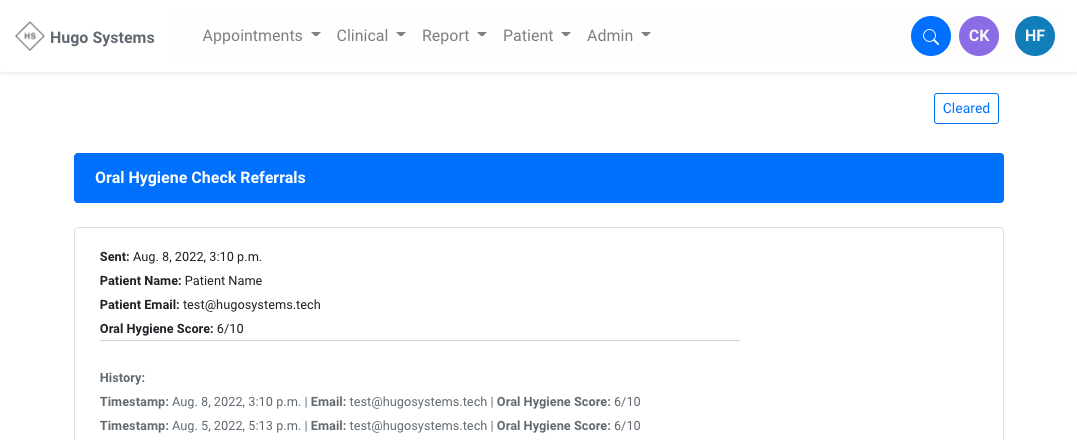The width and height of the screenshot is (1077, 440).
Task: Click the email in the Aug. 5 history entry
Action: 419,426
